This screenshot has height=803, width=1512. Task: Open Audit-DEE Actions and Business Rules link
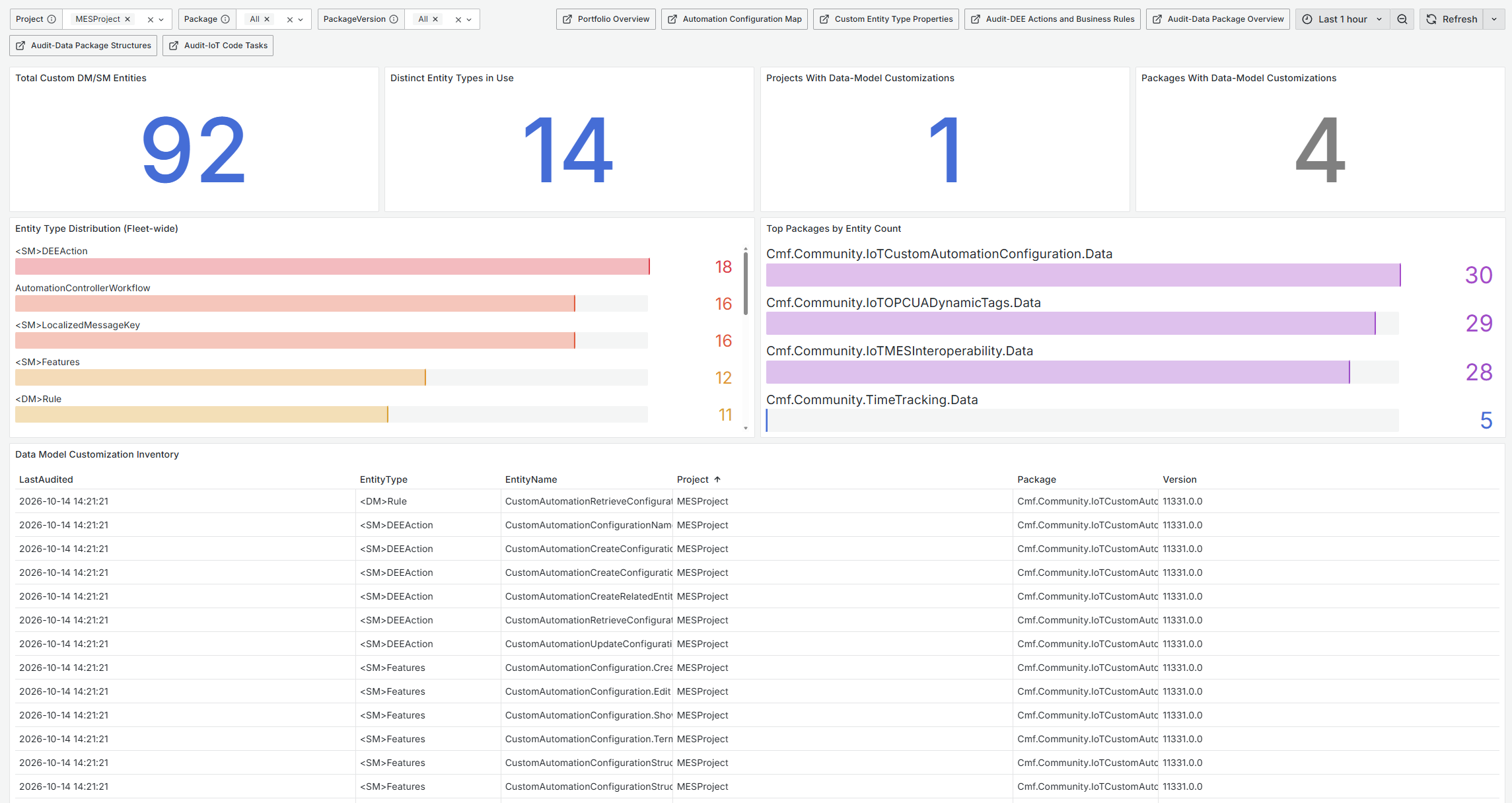click(x=1052, y=19)
